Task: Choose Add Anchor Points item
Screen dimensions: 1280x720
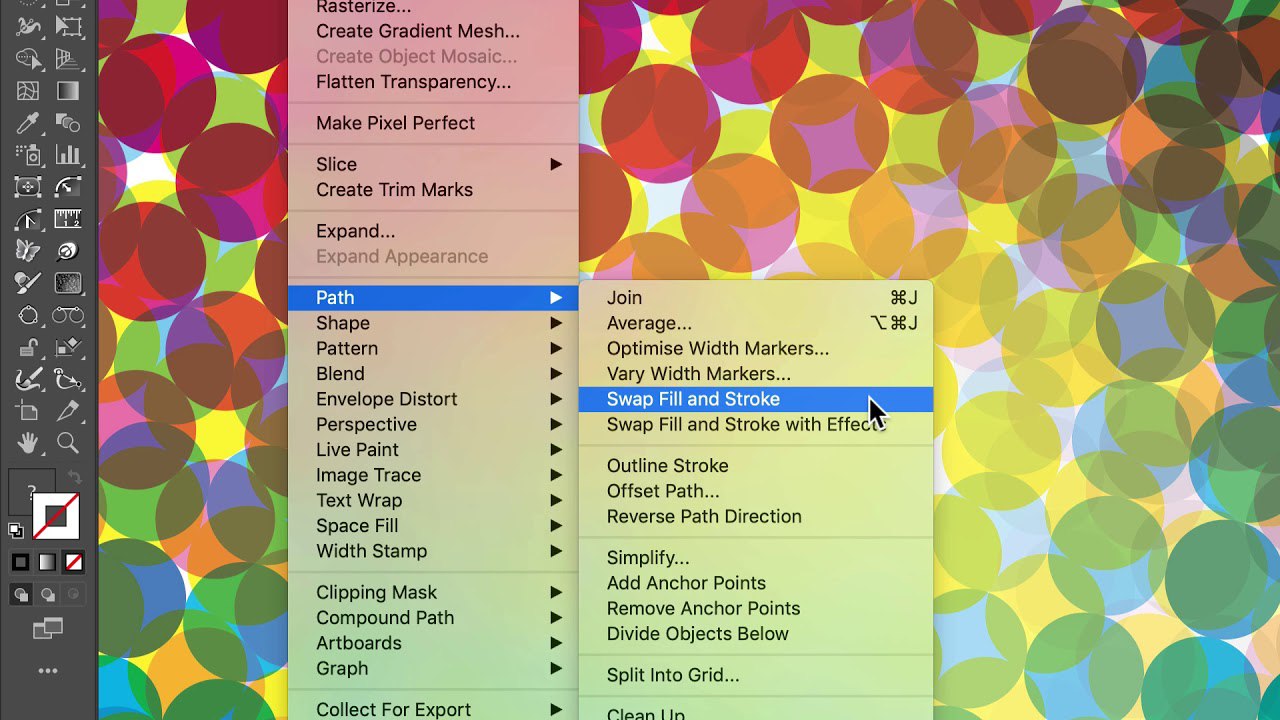Action: tap(756, 583)
